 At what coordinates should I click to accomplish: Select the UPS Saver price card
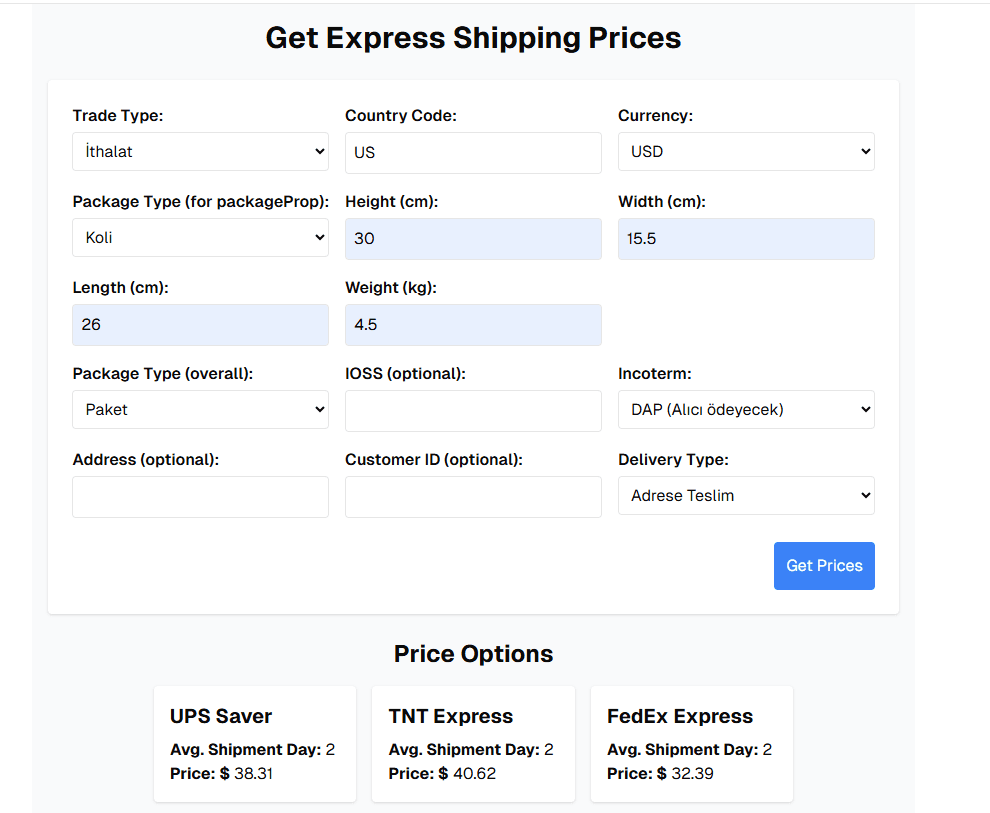click(x=254, y=743)
